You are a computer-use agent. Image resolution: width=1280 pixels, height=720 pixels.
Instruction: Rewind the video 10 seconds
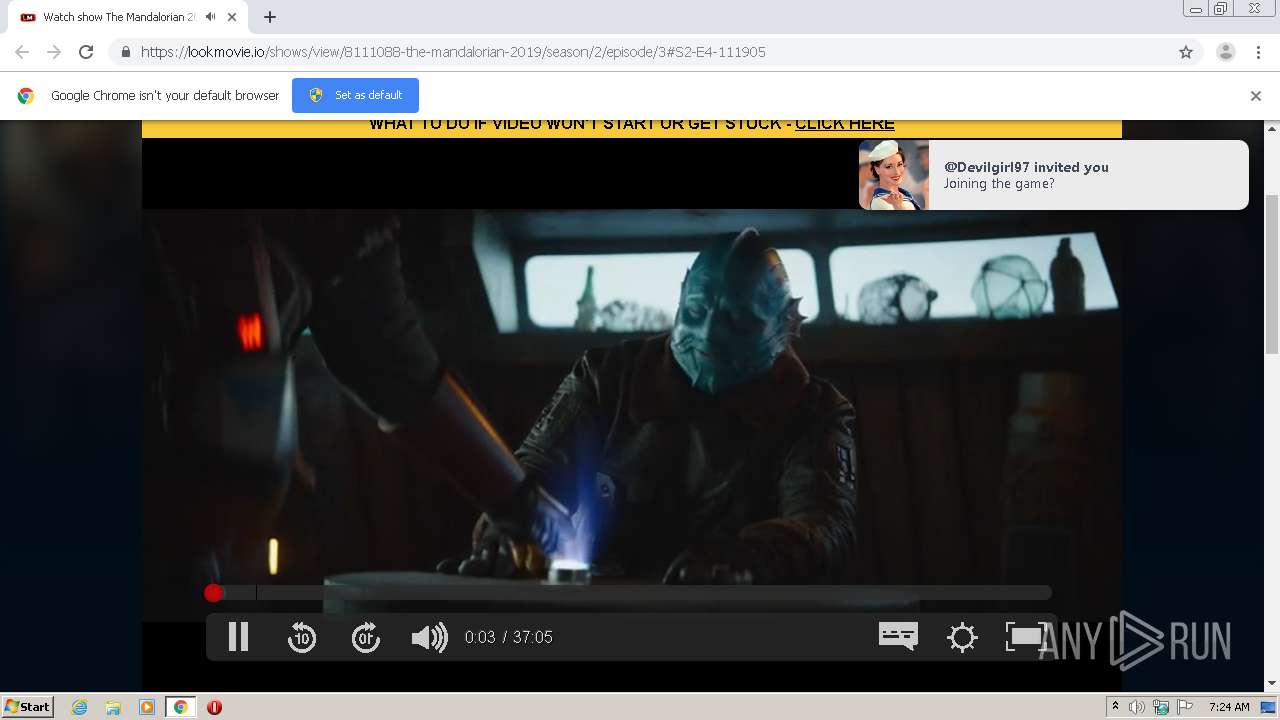tap(302, 637)
